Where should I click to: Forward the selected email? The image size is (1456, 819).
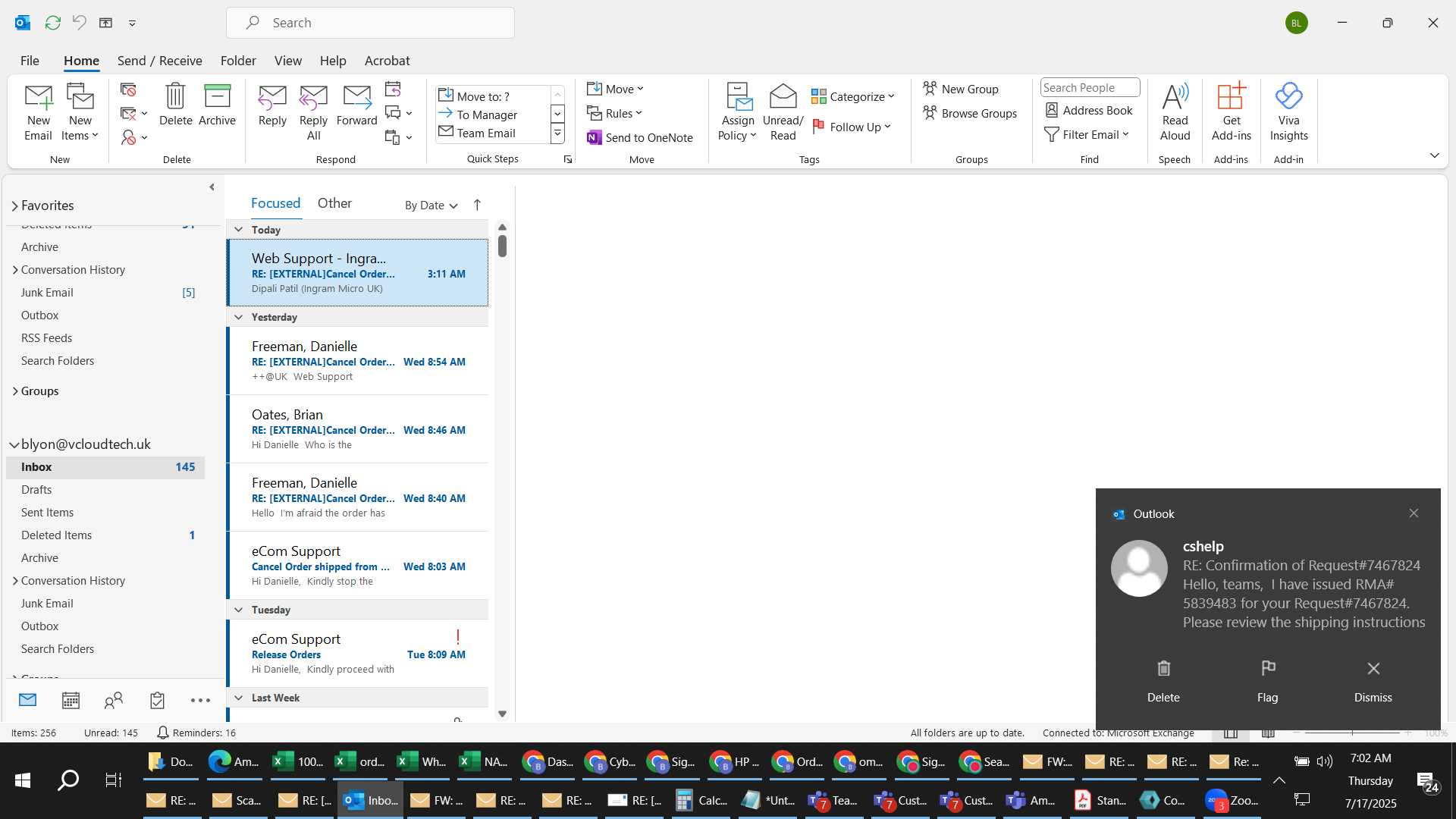click(356, 105)
